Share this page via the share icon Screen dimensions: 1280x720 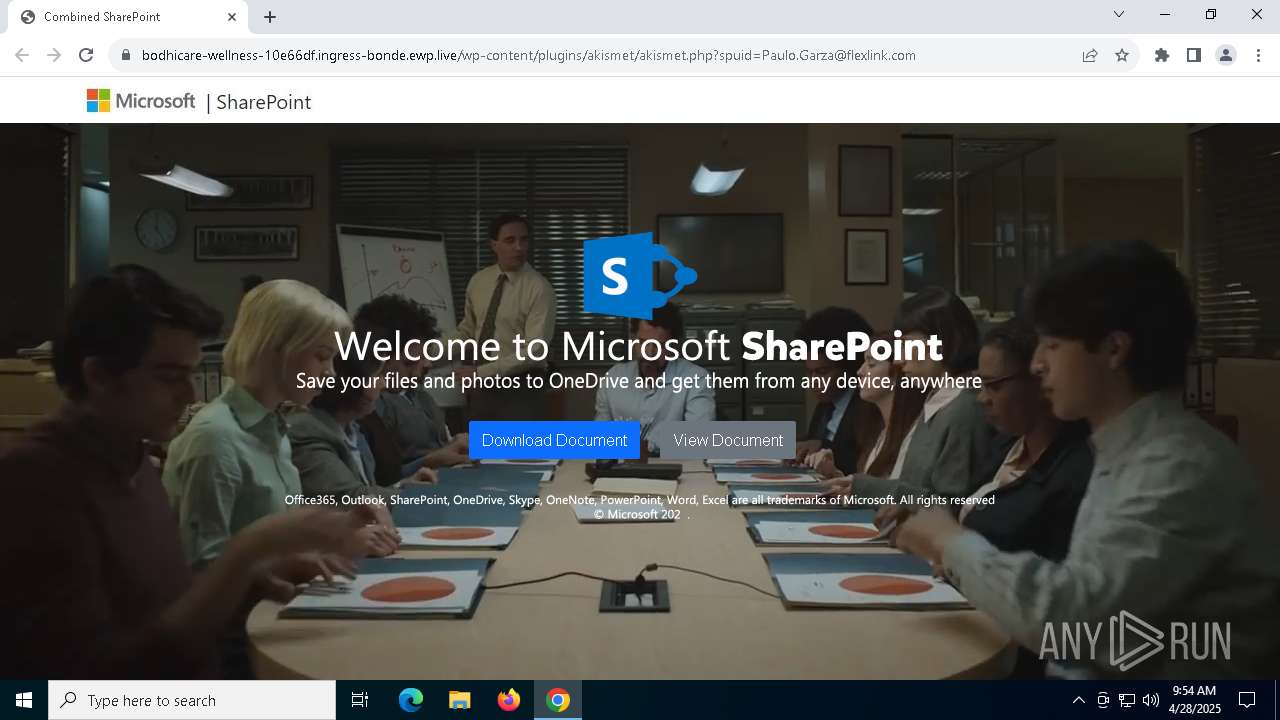(x=1090, y=55)
